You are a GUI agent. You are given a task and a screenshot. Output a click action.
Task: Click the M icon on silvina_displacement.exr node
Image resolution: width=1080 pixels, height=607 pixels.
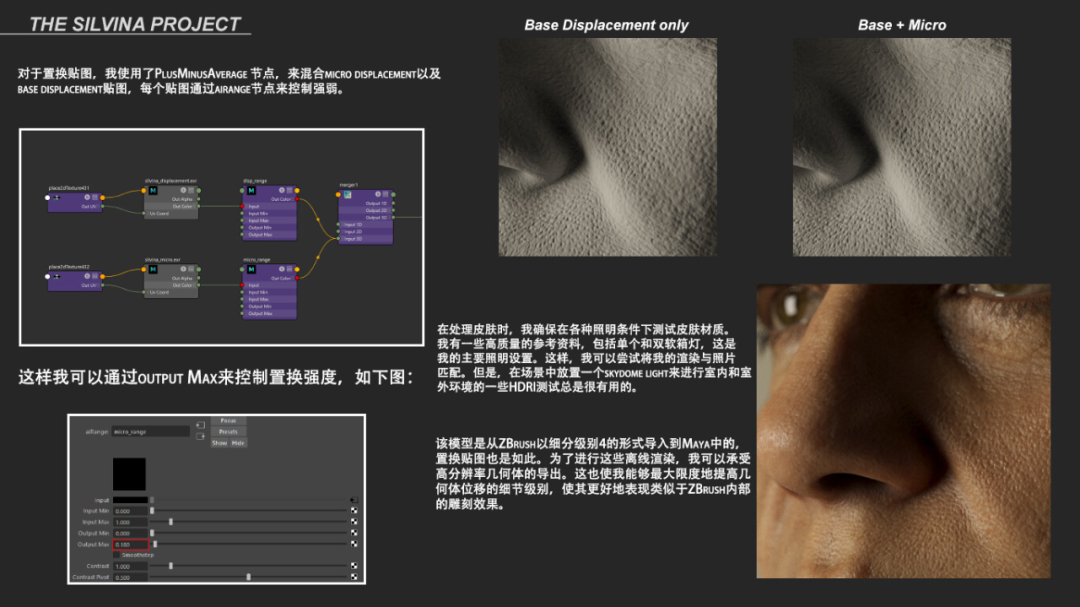153,190
